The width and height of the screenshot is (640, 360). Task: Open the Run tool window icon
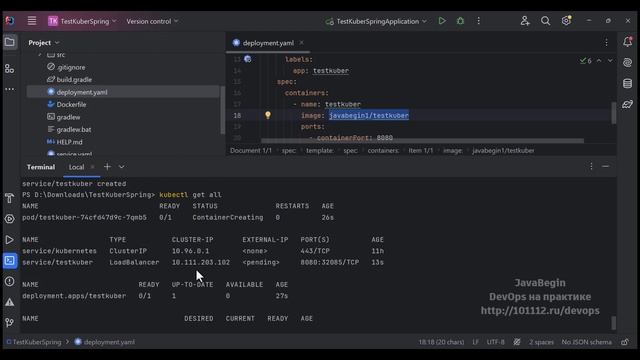(x=10, y=240)
